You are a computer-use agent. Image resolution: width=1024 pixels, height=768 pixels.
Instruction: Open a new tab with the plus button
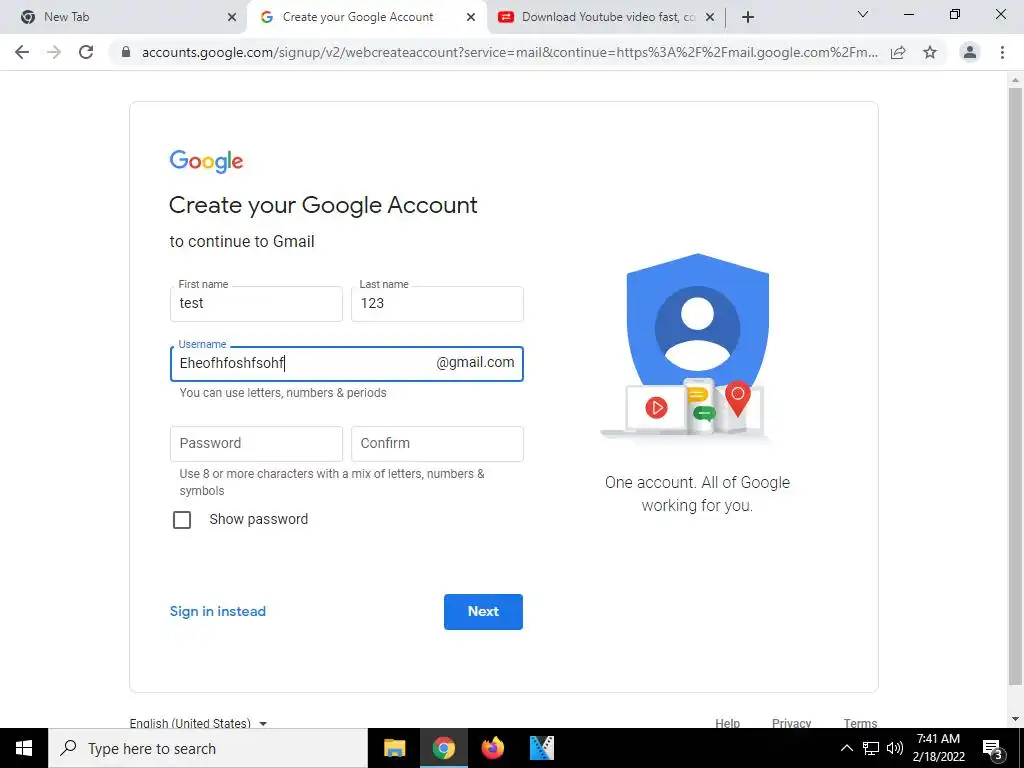click(x=748, y=17)
